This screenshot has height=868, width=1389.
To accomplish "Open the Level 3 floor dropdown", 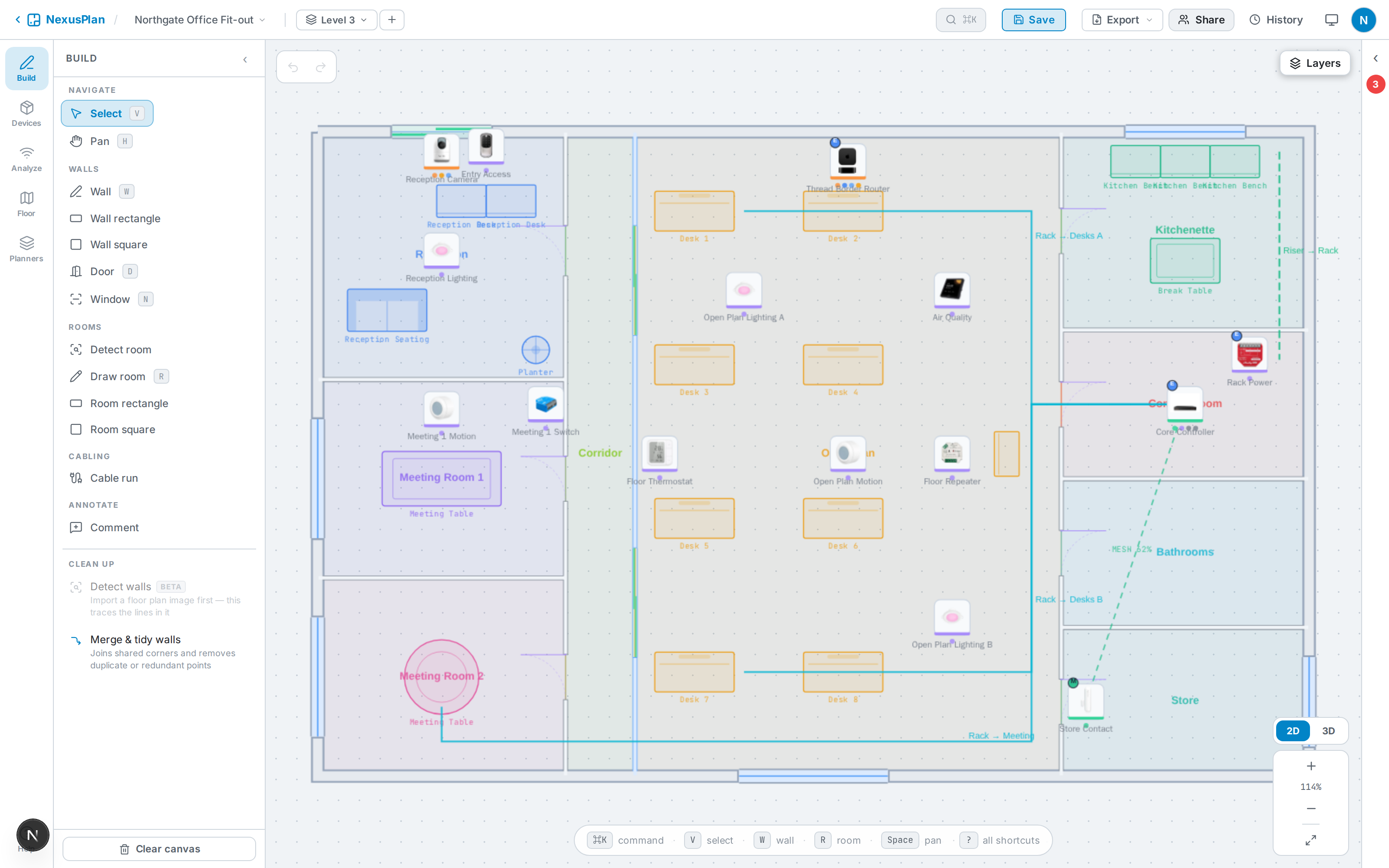I will coord(336,20).
